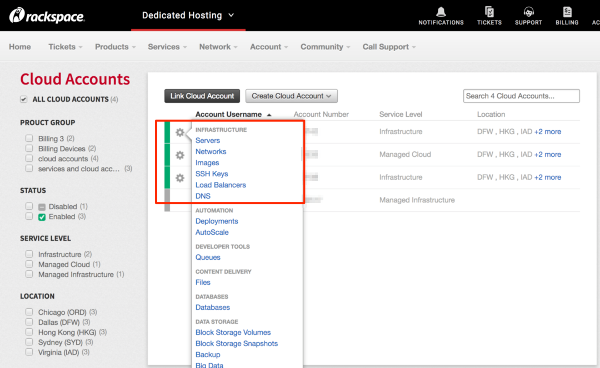
Task: Check the Chicago (ORD) location filter
Action: coord(29,312)
